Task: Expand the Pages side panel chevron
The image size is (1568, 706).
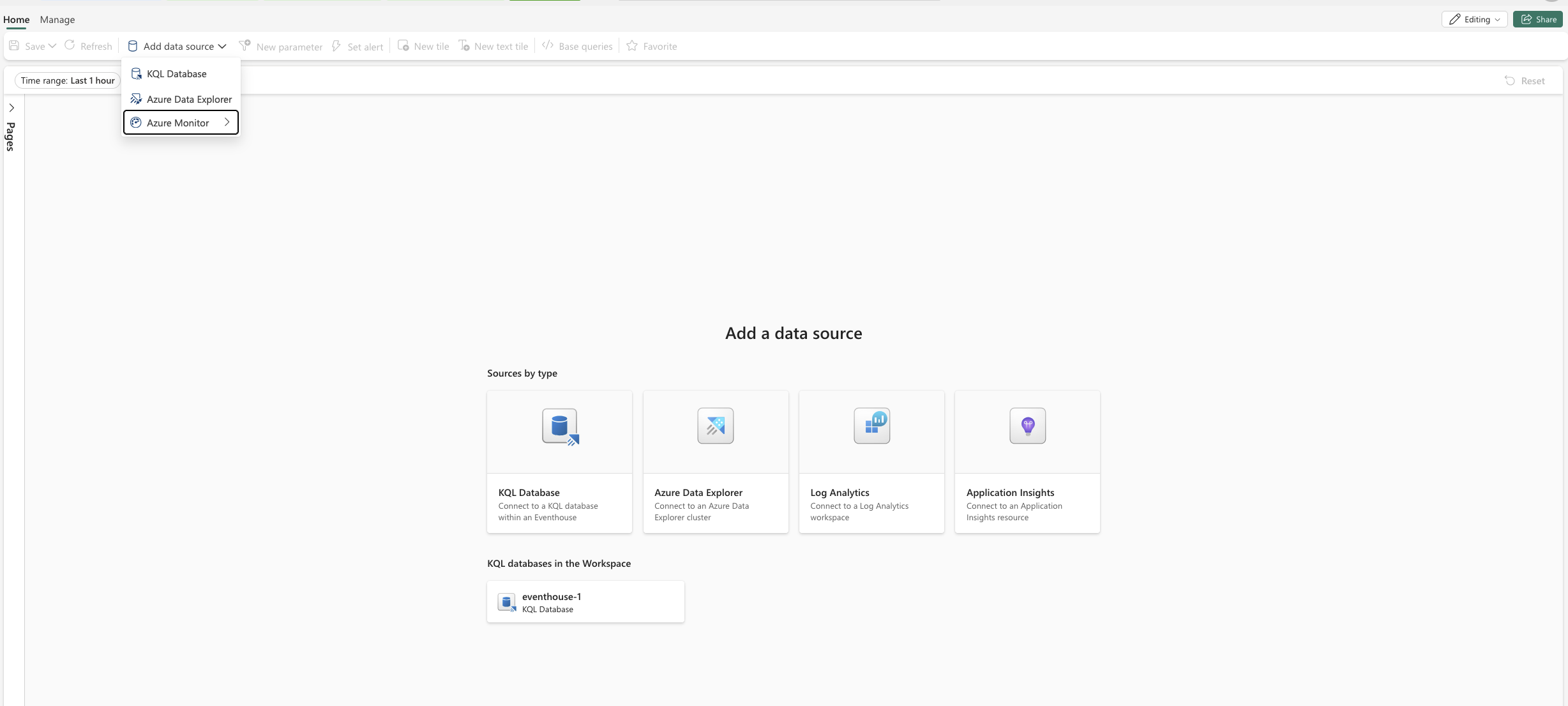Action: 11,108
